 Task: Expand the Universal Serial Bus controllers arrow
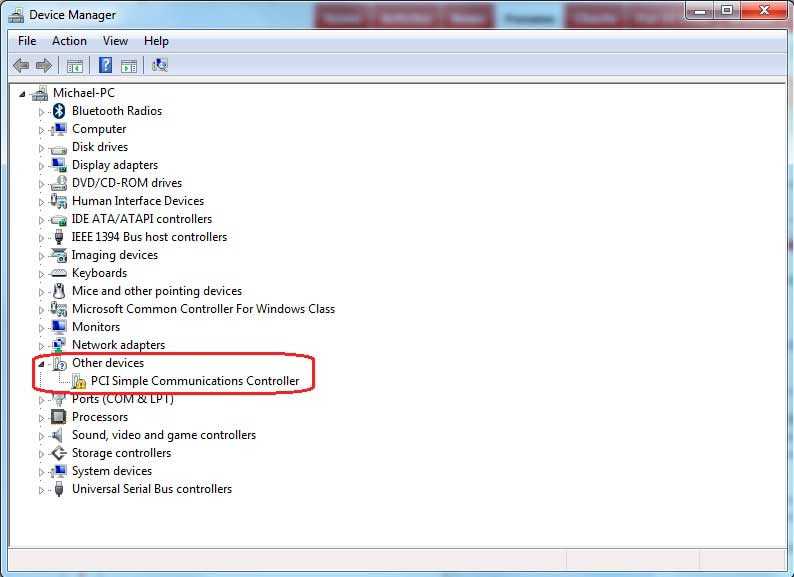[x=41, y=490]
